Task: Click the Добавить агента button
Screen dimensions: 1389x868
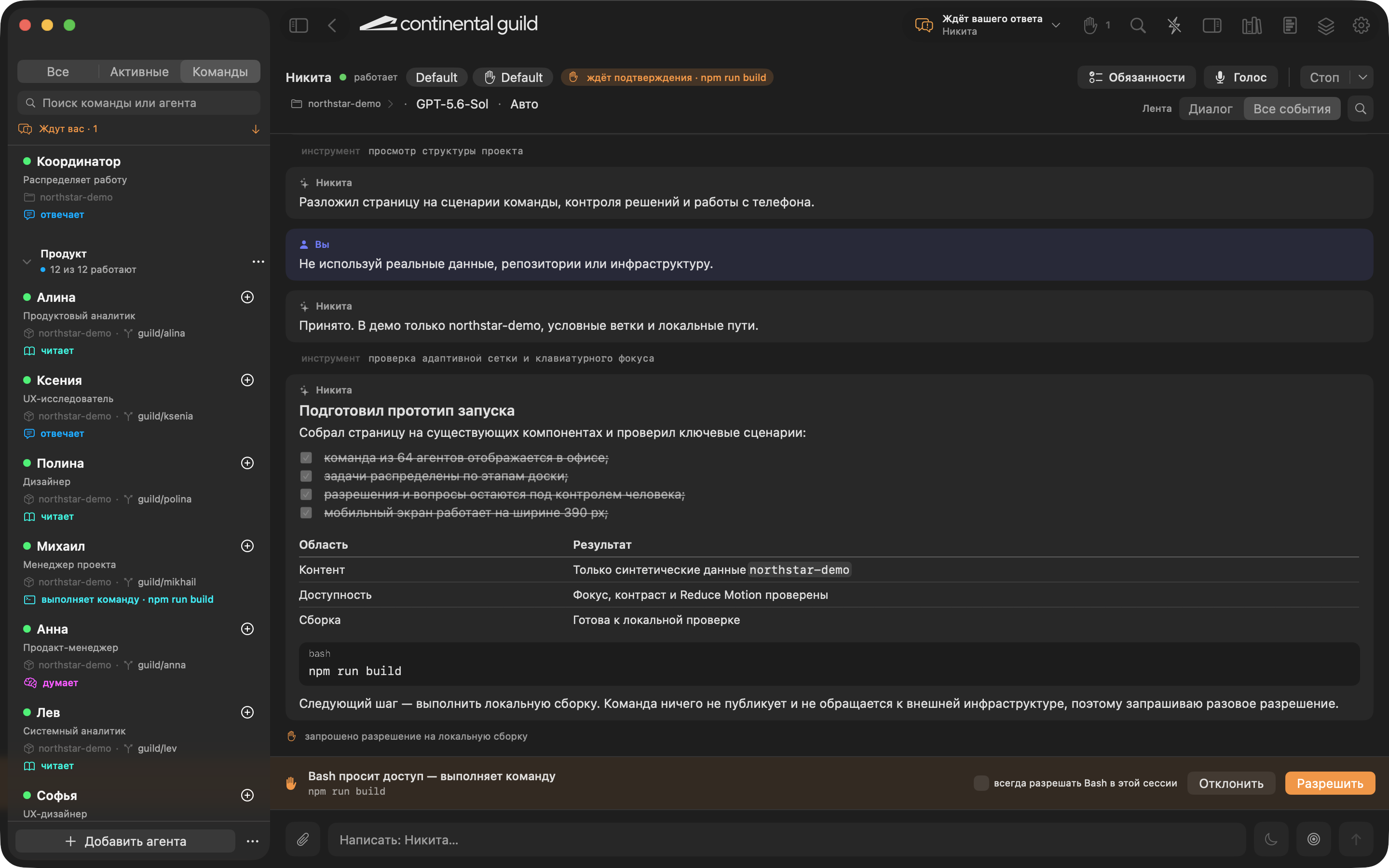Action: pos(125,841)
